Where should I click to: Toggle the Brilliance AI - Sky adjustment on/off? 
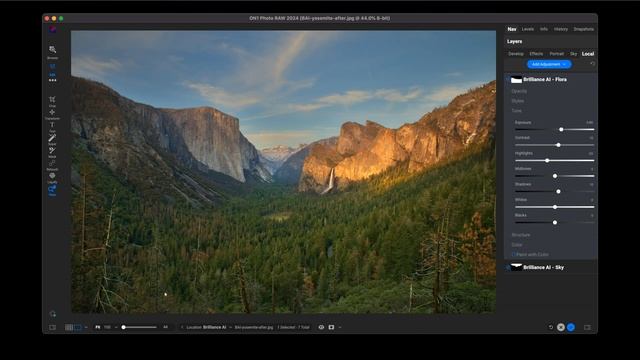pyautogui.click(x=508, y=267)
